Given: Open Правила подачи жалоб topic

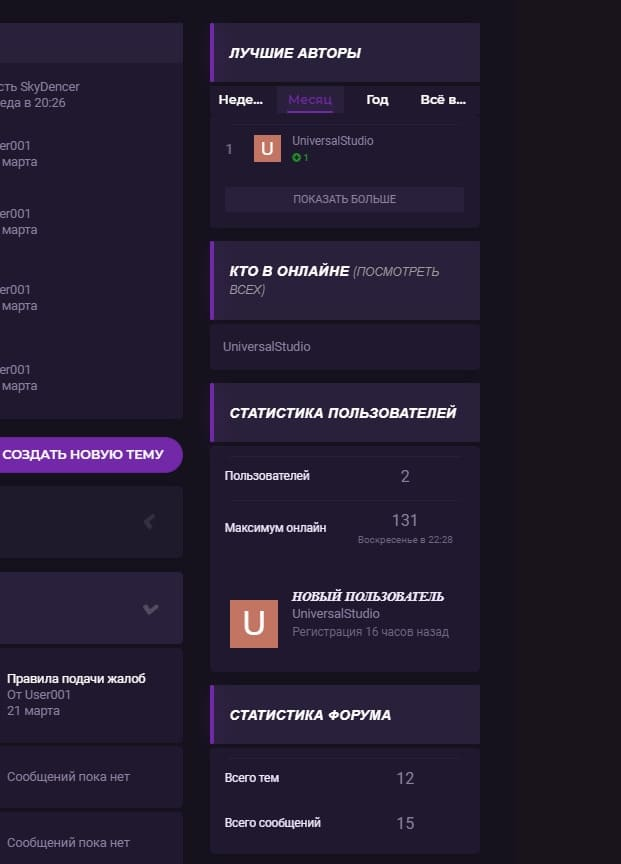Looking at the screenshot, I should [76, 679].
